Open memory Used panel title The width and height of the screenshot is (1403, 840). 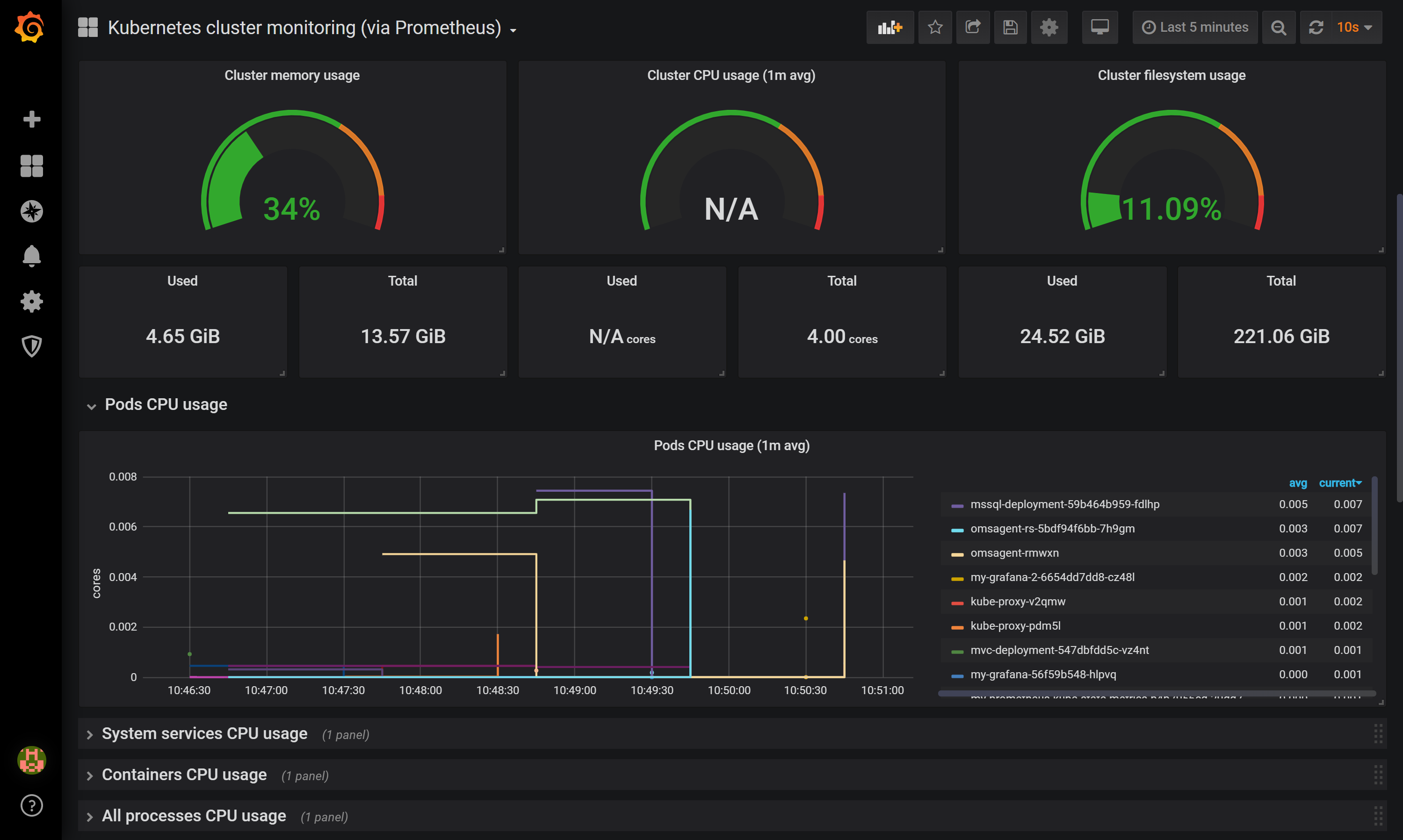(182, 281)
